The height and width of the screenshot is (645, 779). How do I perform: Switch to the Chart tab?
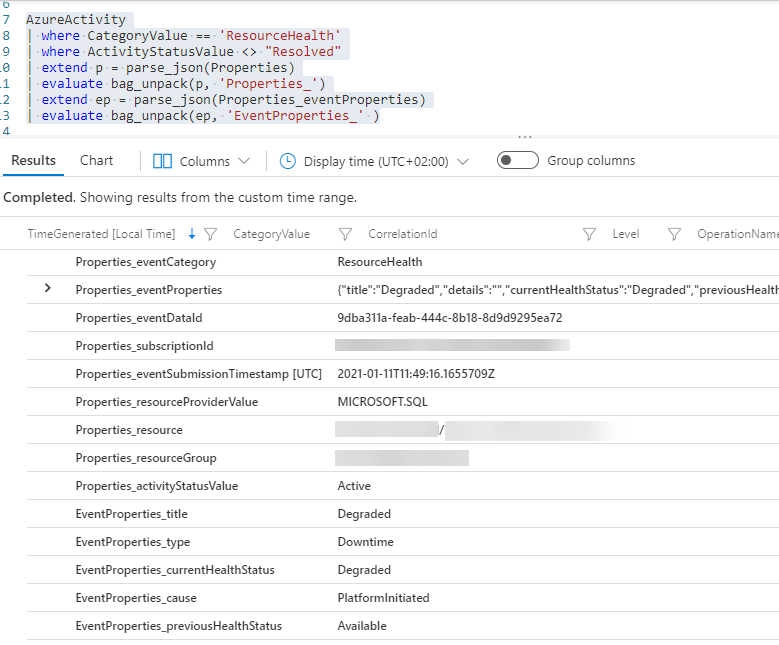[97, 160]
